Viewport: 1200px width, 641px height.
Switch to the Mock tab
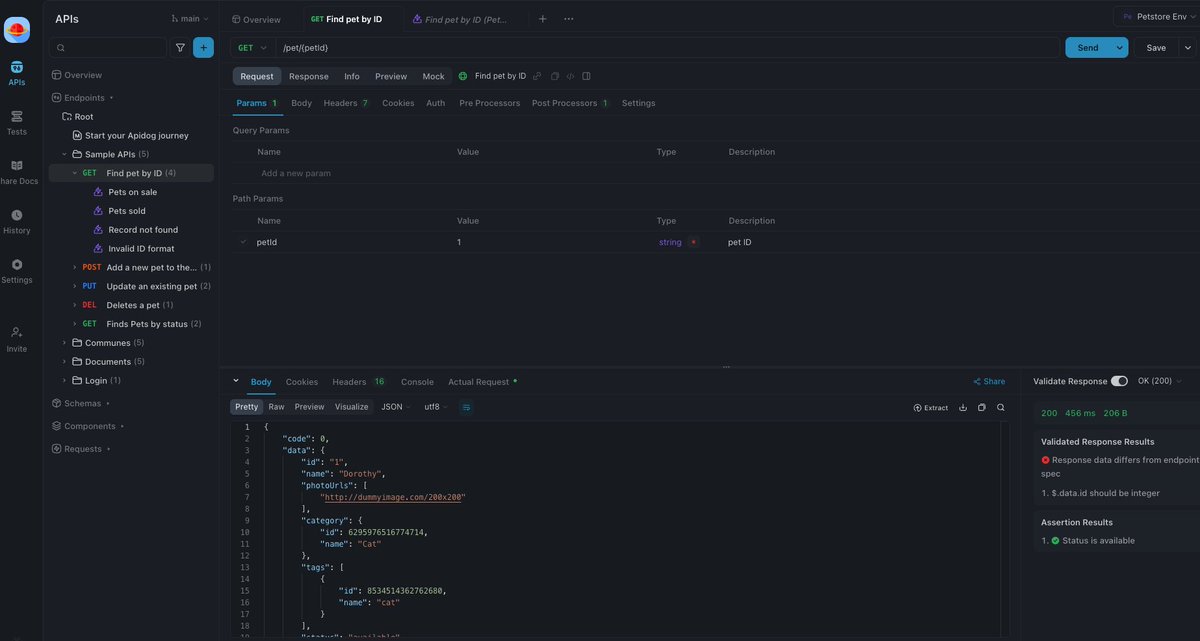tap(433, 76)
